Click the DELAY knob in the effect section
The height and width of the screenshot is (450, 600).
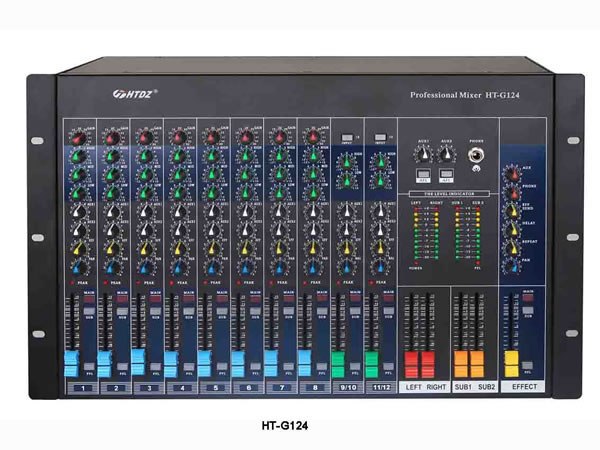[x=512, y=230]
